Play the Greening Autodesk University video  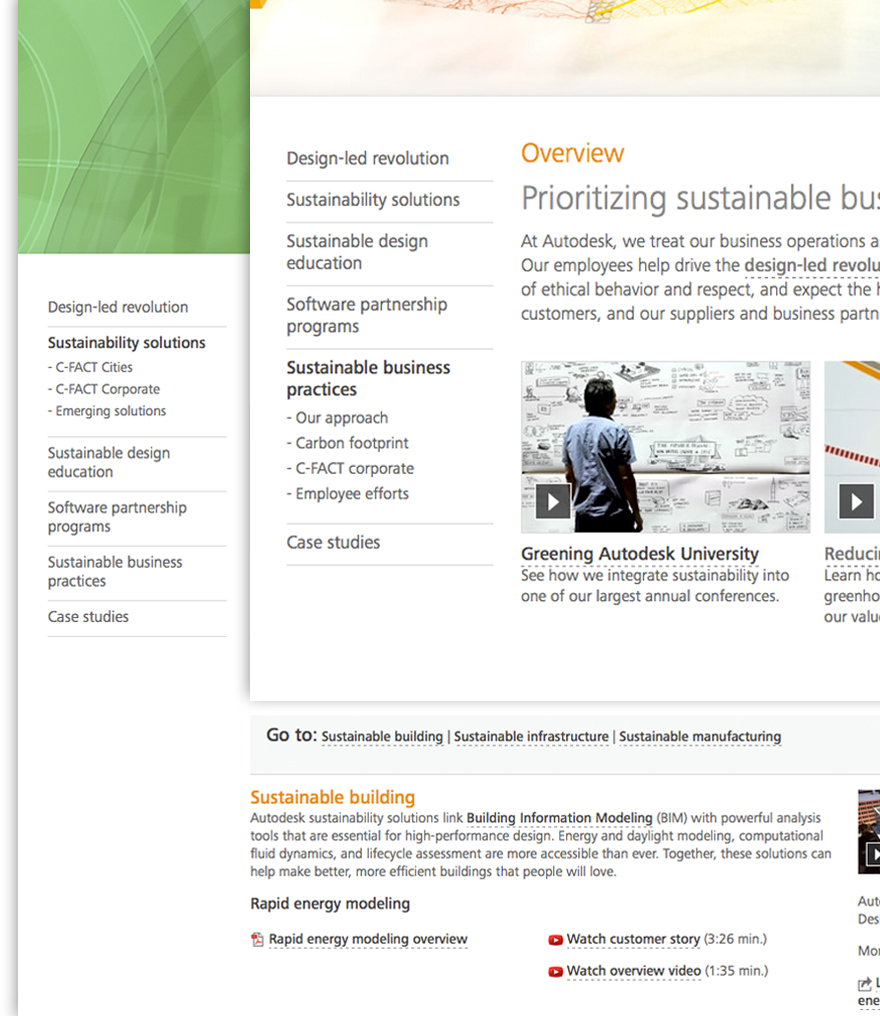click(553, 500)
